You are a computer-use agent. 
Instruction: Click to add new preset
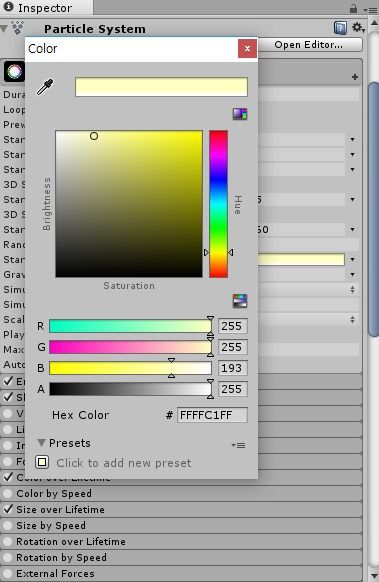tap(124, 463)
